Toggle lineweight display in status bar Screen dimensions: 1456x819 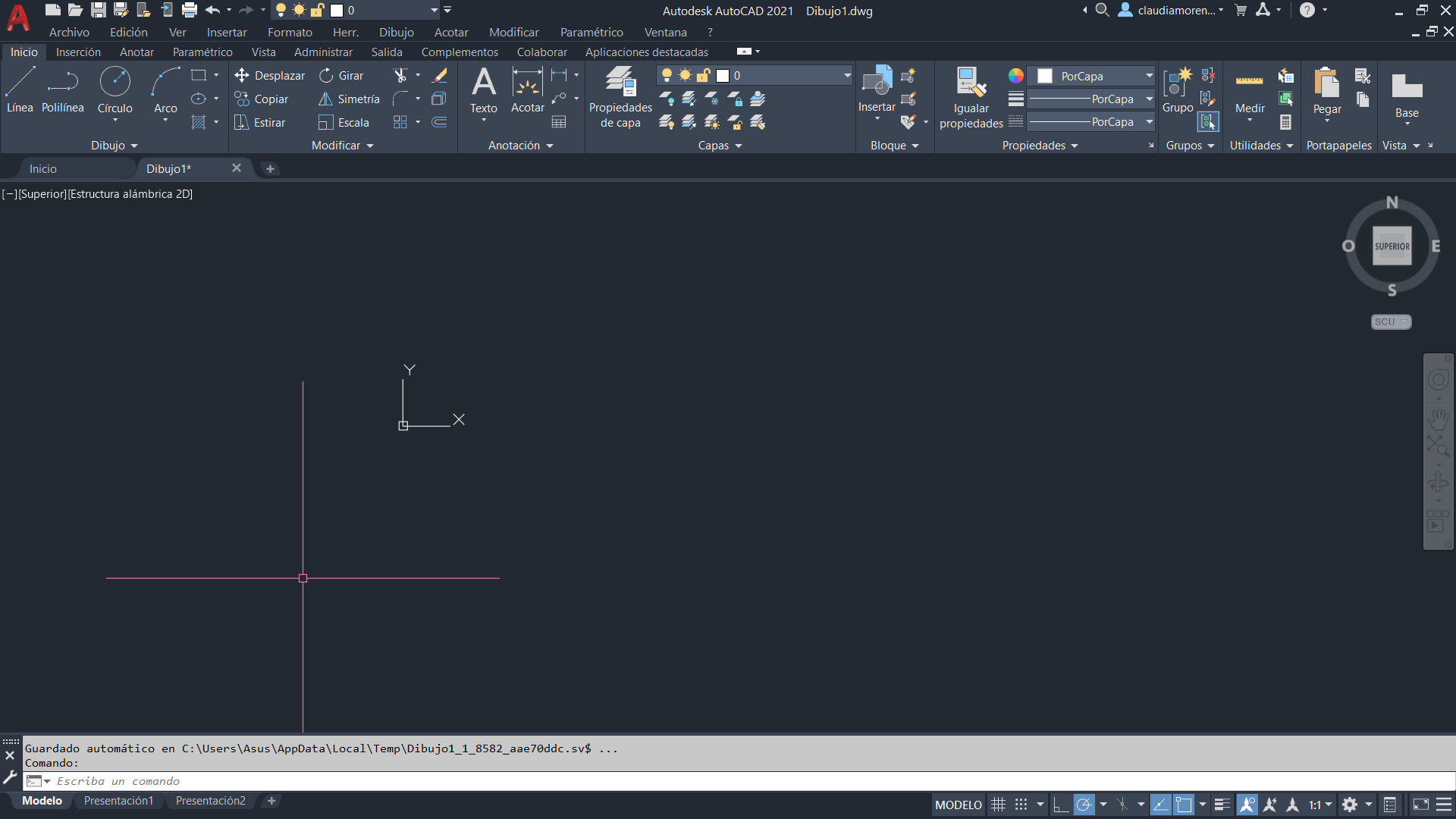[1222, 805]
